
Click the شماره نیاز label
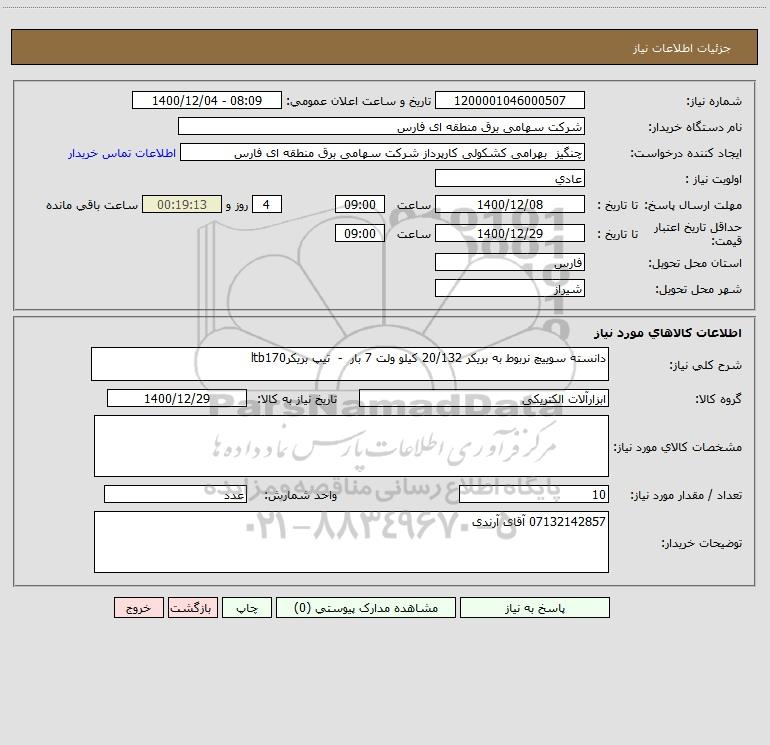point(714,102)
